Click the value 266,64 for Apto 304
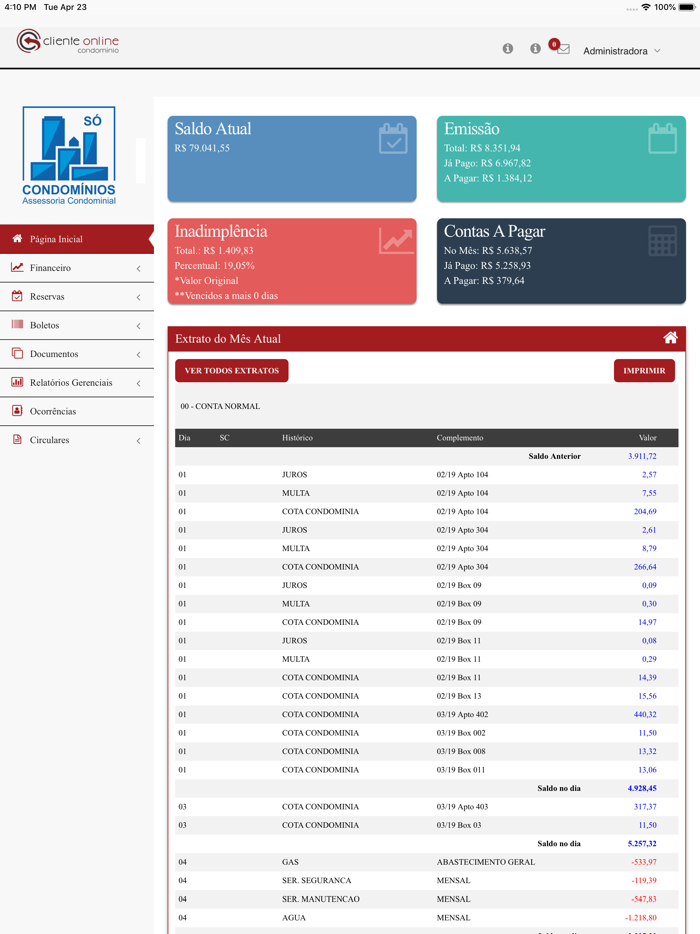Image resolution: width=700 pixels, height=934 pixels. tap(645, 567)
